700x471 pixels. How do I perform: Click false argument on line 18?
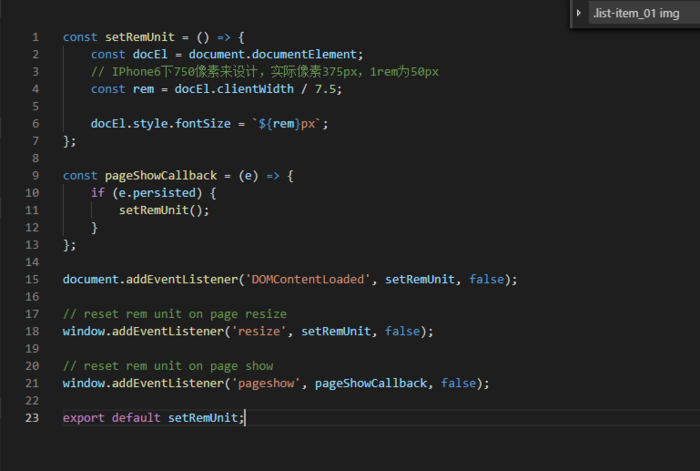coord(402,331)
